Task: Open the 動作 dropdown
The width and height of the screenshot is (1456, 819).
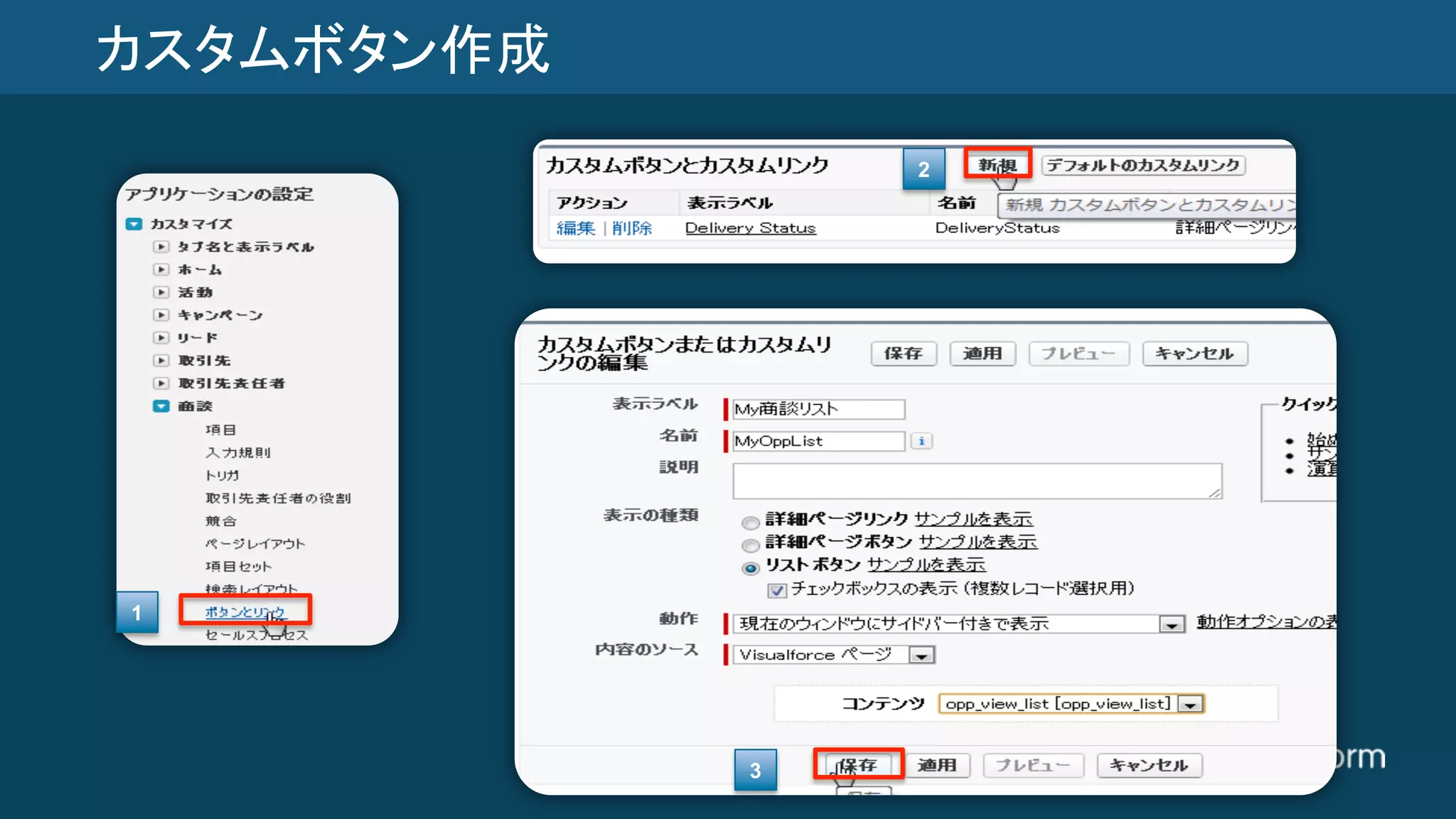Action: pos(1171,624)
